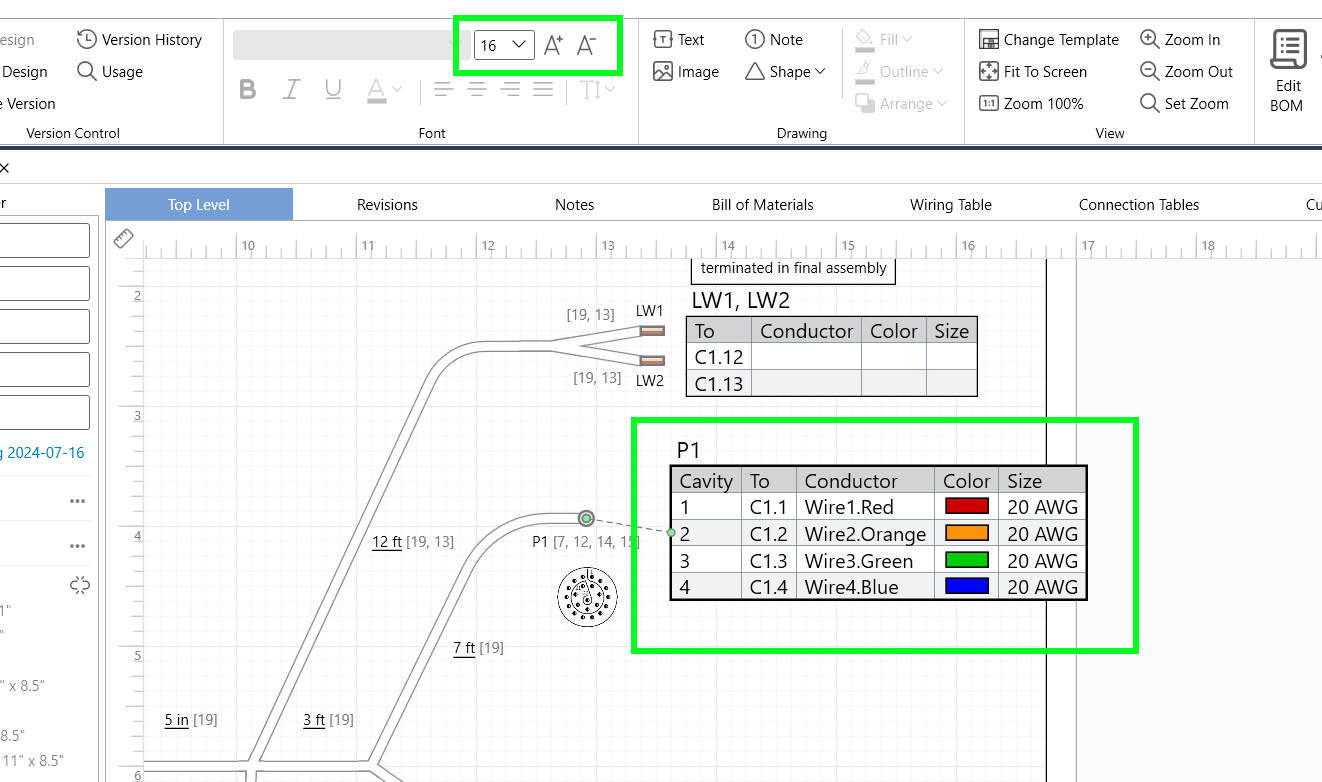This screenshot has width=1322, height=782.
Task: Click the font name input field
Action: pos(352,45)
